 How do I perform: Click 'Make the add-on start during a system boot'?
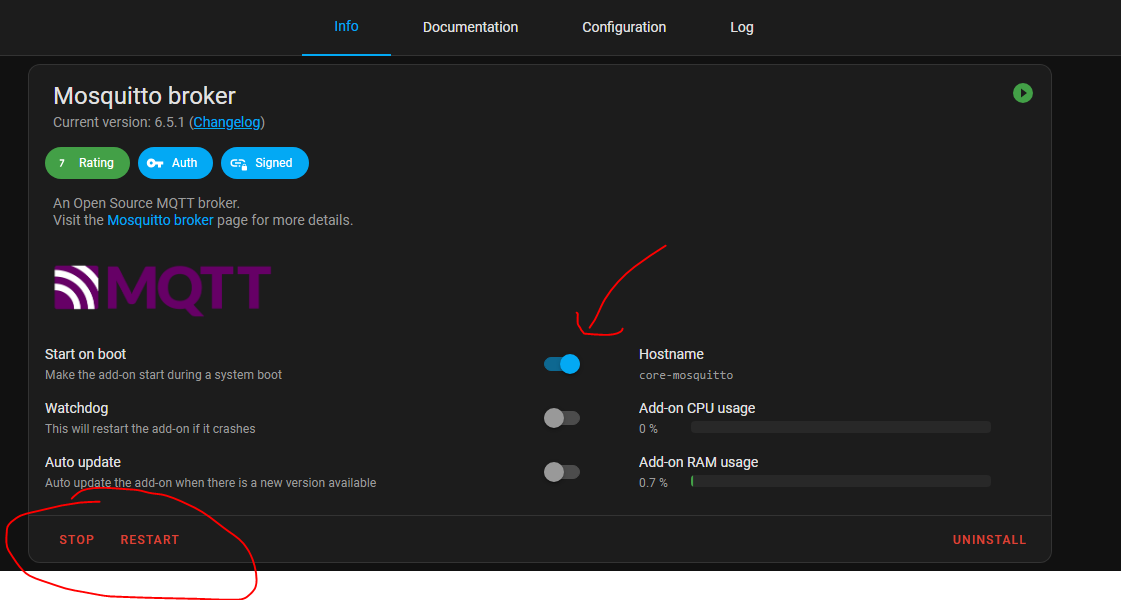[163, 375]
